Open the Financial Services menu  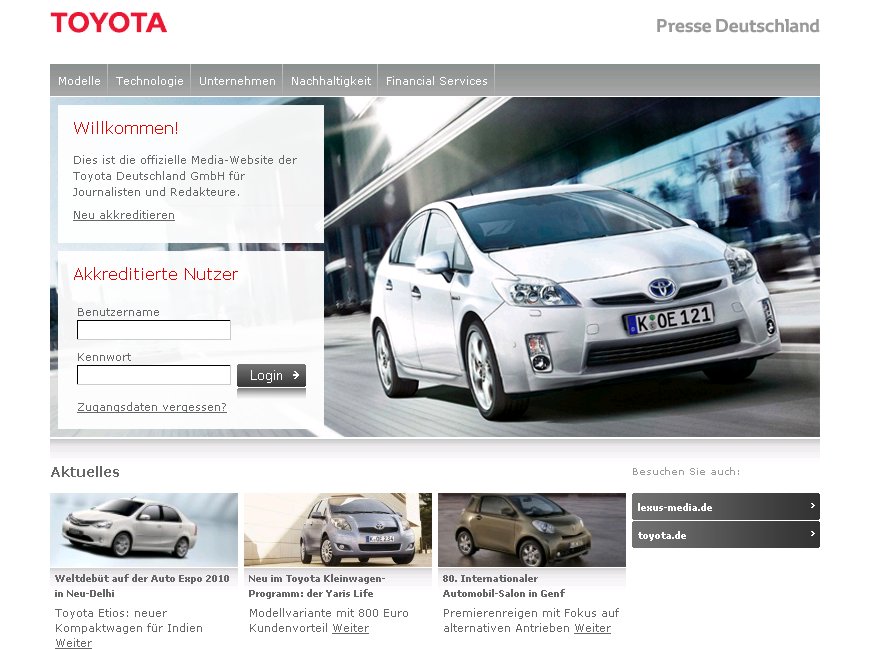coord(437,81)
